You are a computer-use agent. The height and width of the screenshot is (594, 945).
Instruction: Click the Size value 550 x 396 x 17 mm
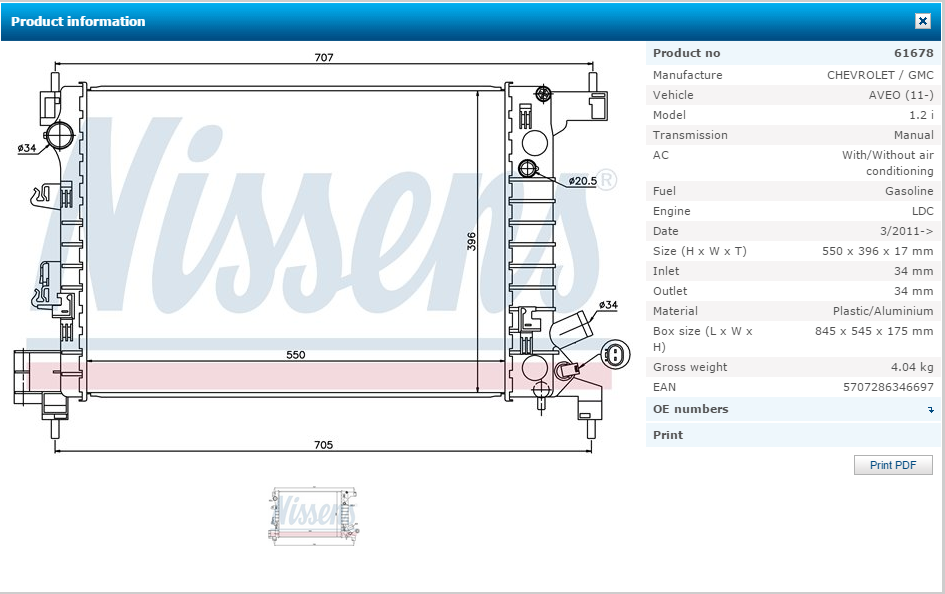coord(878,251)
